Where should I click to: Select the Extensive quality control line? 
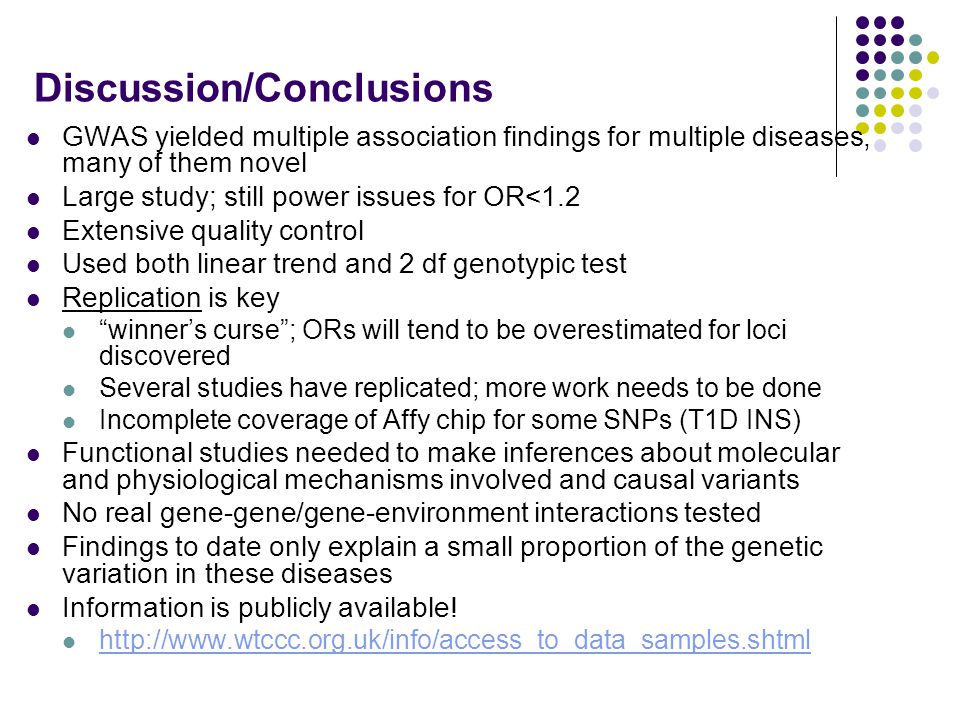pyautogui.click(x=213, y=231)
